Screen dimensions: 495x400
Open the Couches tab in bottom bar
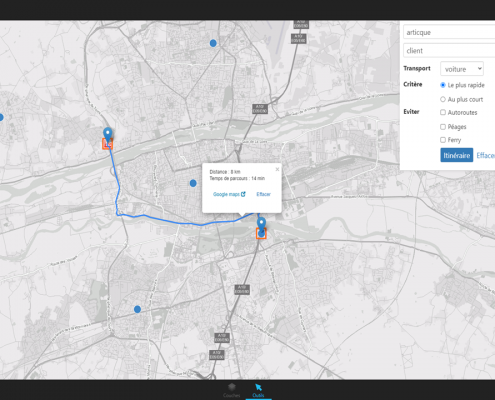[232, 390]
